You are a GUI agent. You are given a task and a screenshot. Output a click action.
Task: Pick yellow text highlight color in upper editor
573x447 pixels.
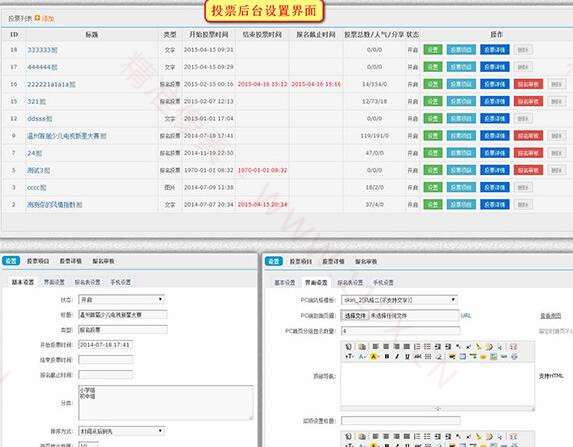pyautogui.click(x=373, y=356)
